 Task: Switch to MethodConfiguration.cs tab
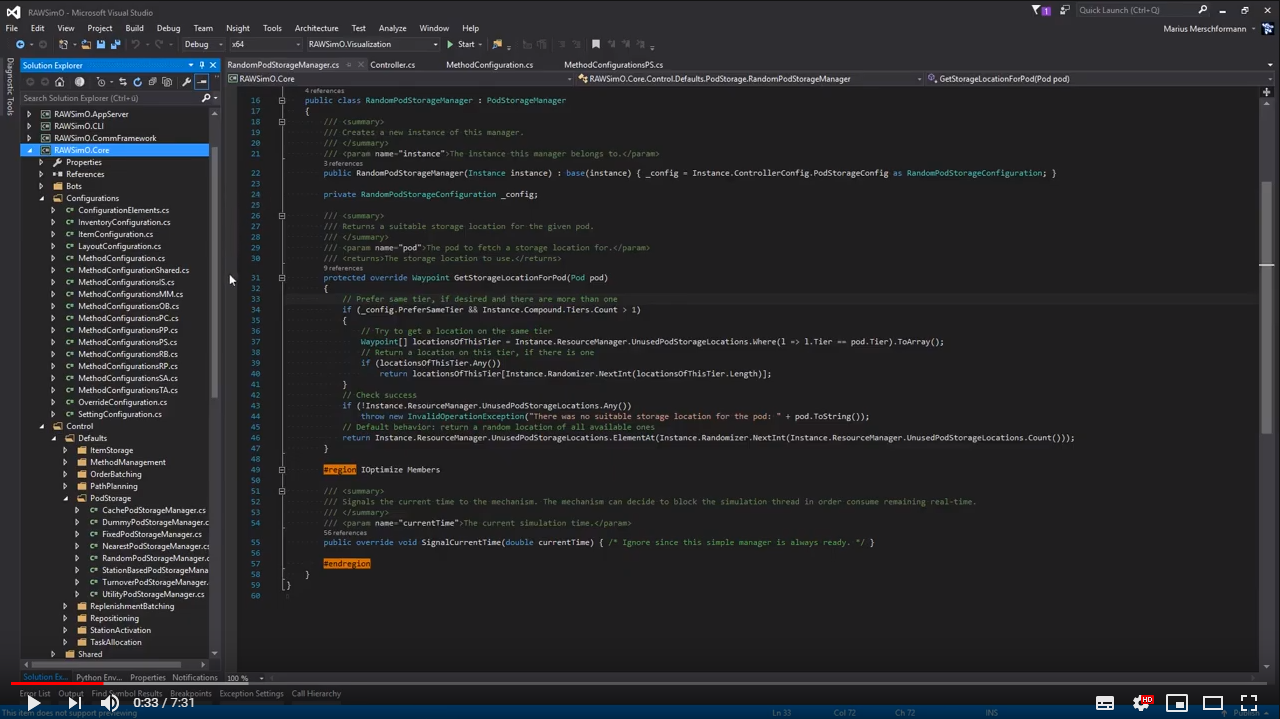click(x=489, y=65)
